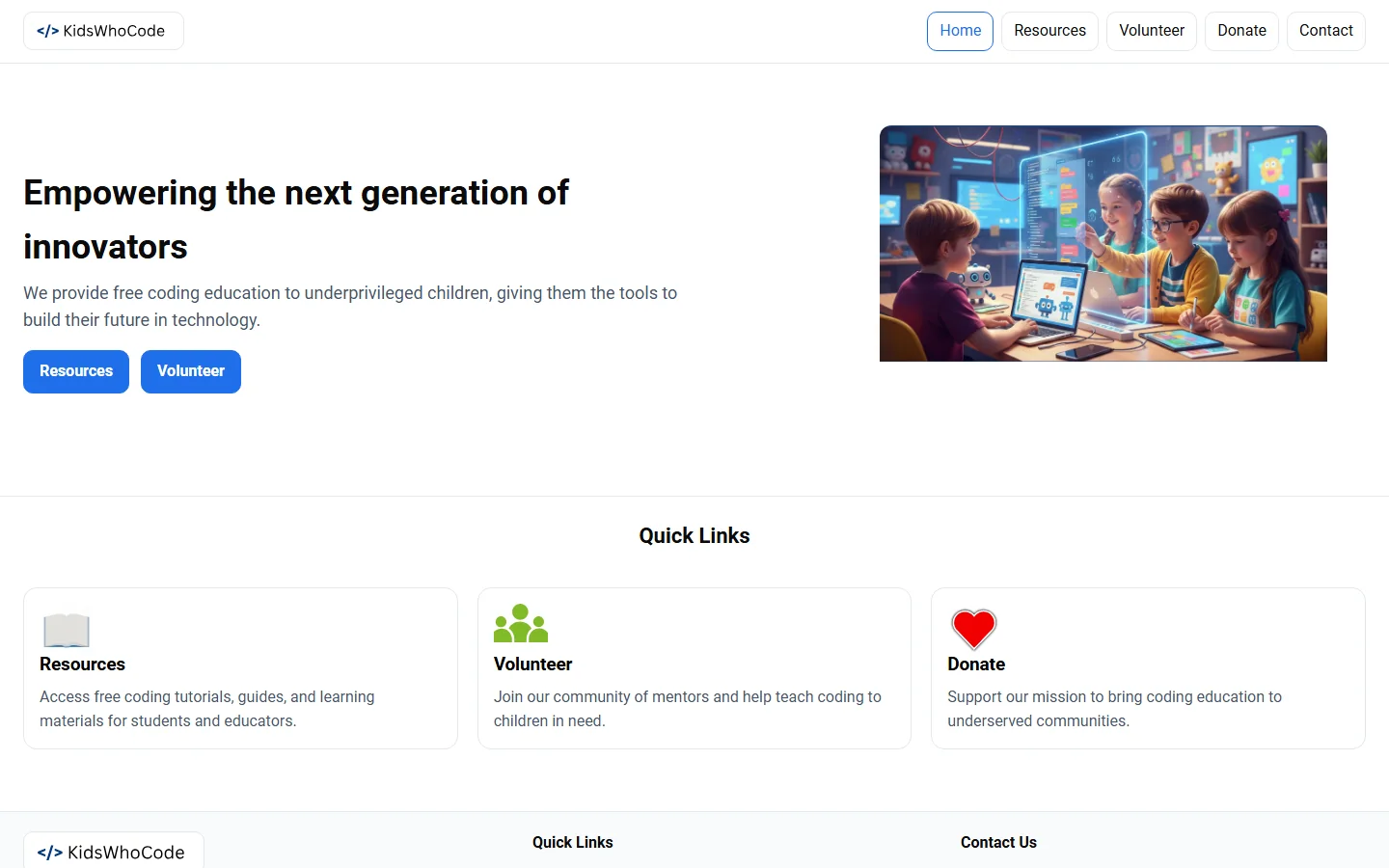
Task: Select Donate in the navigation bar
Action: coord(1241,31)
